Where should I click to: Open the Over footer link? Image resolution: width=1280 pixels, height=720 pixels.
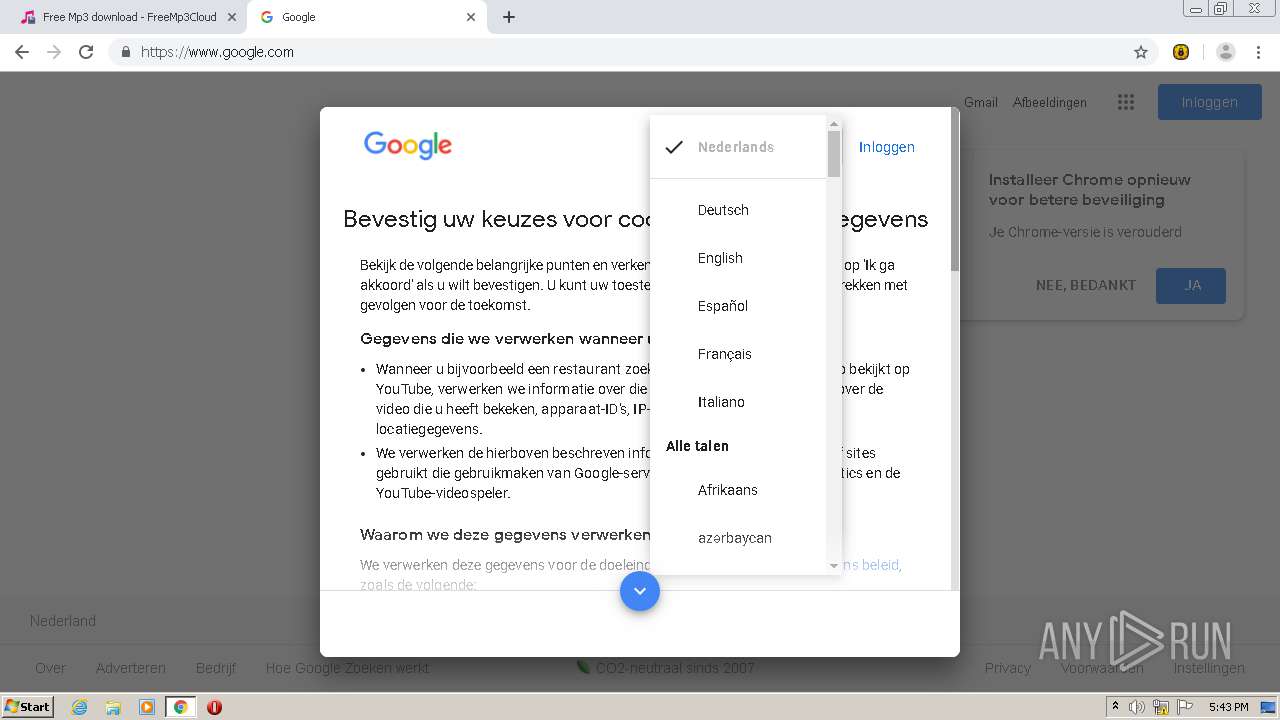pyautogui.click(x=50, y=668)
